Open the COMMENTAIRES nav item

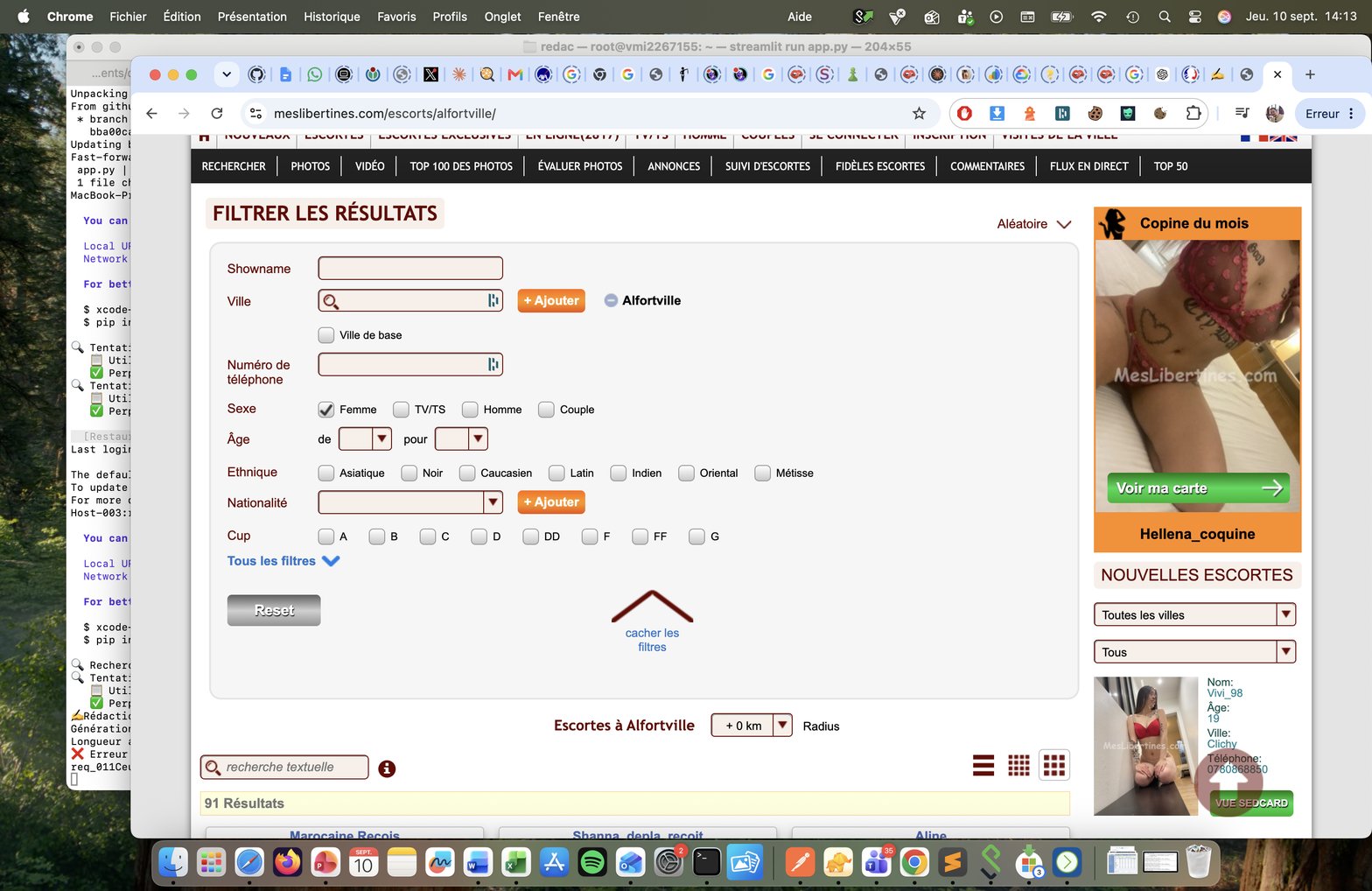tap(987, 166)
